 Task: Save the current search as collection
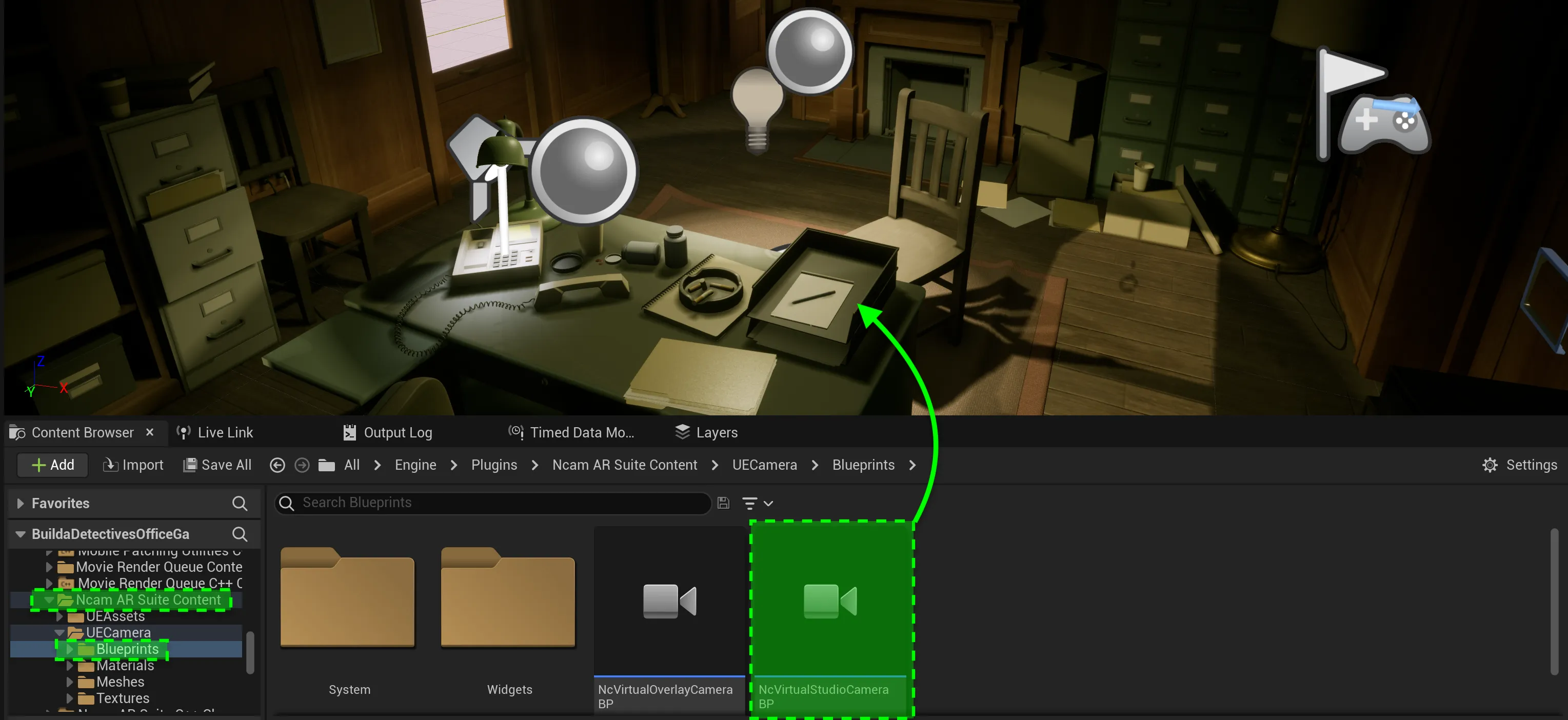[x=723, y=503]
